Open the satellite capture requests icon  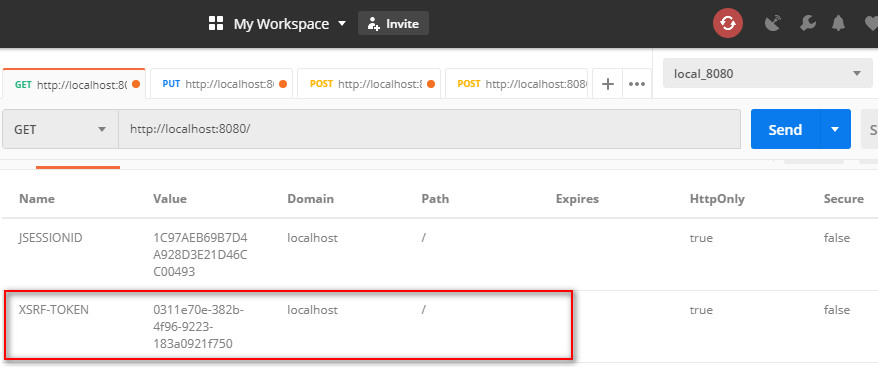(773, 24)
